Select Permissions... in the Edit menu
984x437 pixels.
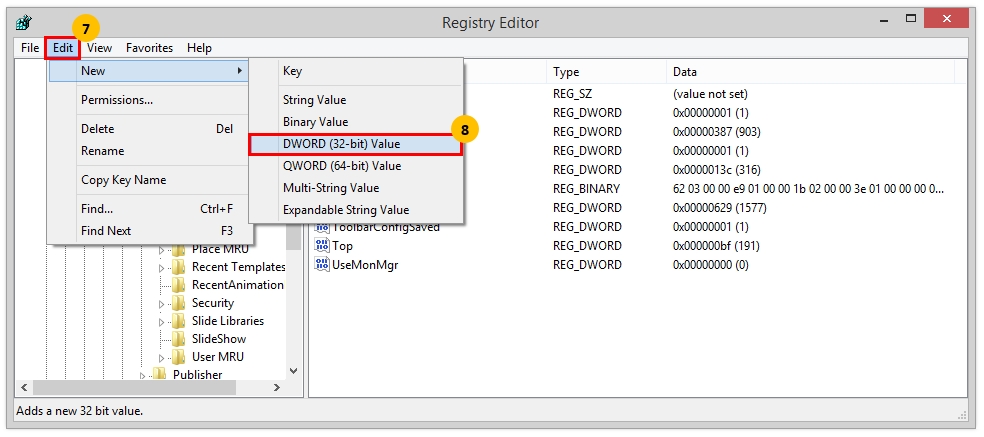(x=117, y=100)
